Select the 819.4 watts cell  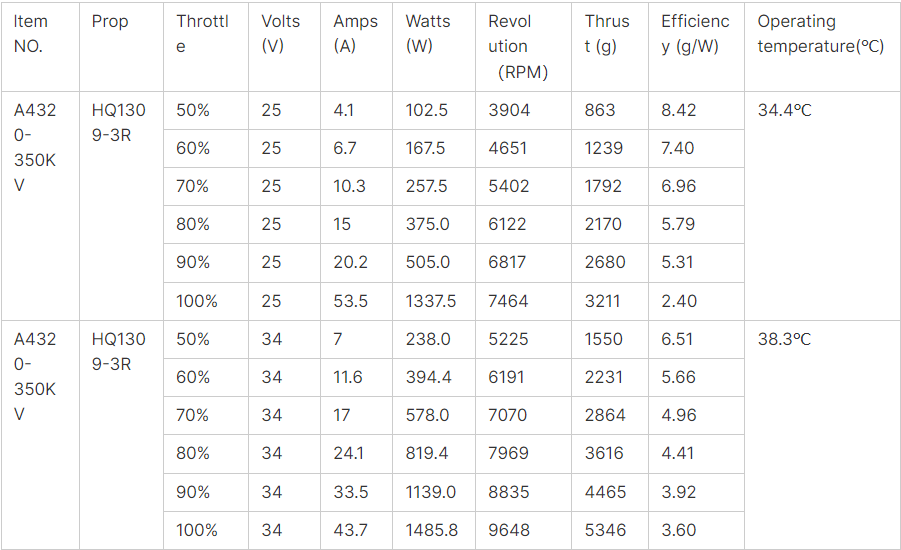coord(427,453)
